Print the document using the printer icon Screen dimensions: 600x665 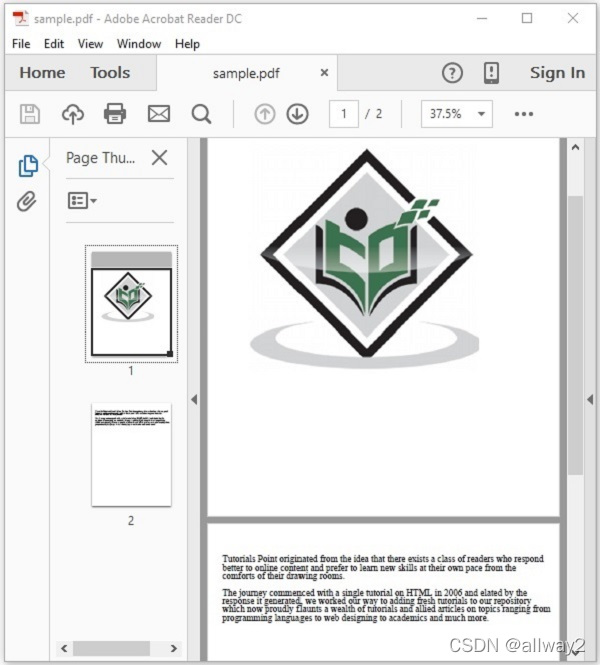tap(115, 114)
